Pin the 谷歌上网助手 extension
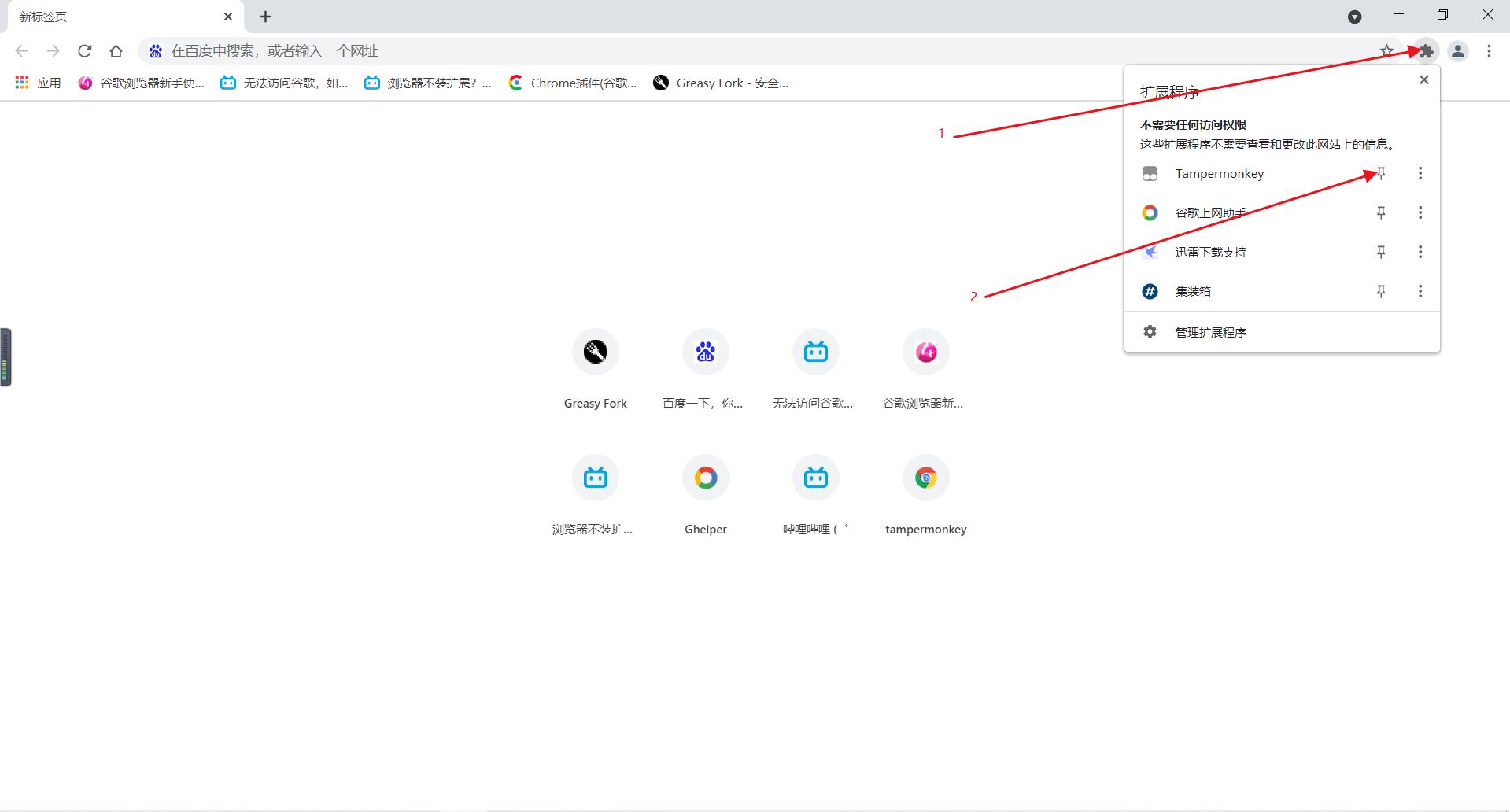Image resolution: width=1510 pixels, height=812 pixels. [1381, 212]
